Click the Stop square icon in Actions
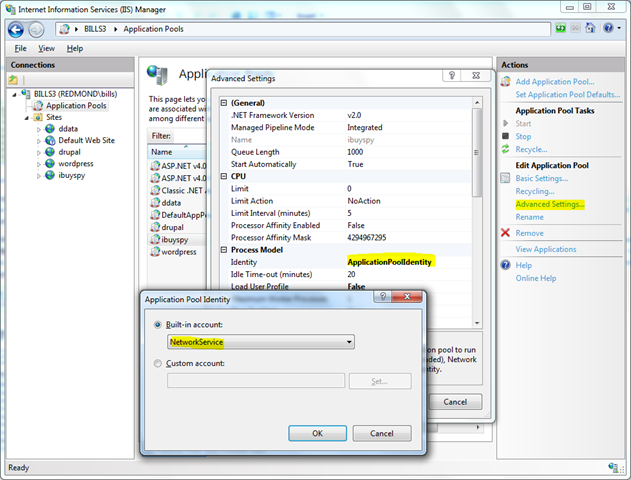The width and height of the screenshot is (631, 480). (x=505, y=136)
